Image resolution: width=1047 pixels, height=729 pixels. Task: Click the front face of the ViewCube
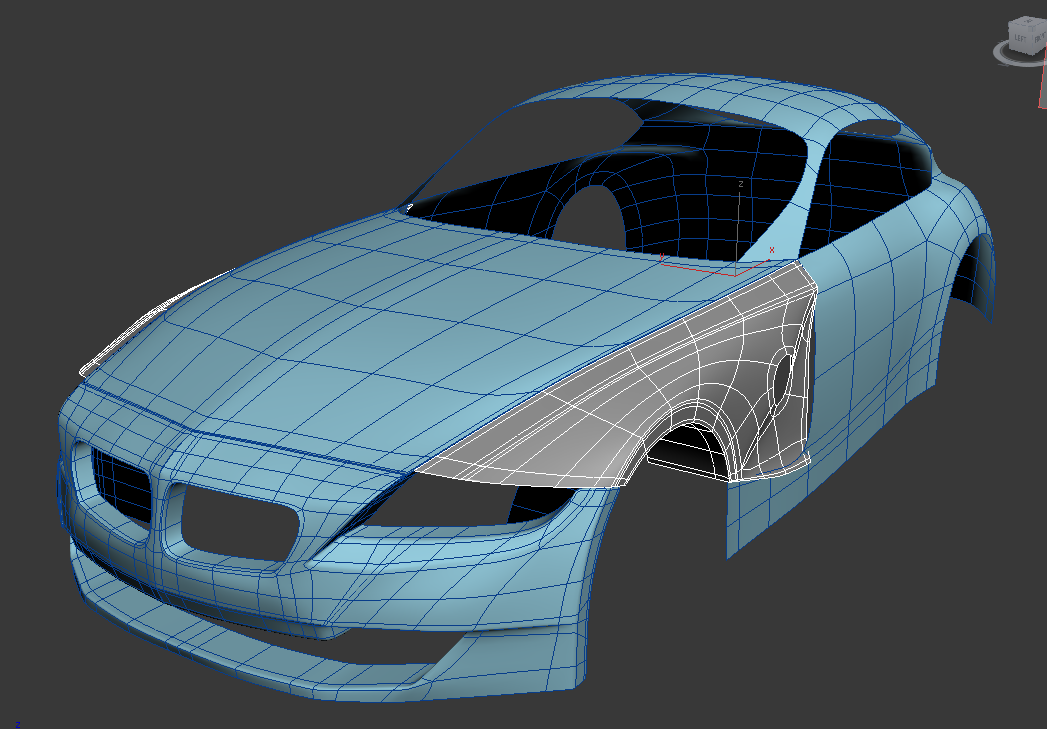[x=1039, y=37]
